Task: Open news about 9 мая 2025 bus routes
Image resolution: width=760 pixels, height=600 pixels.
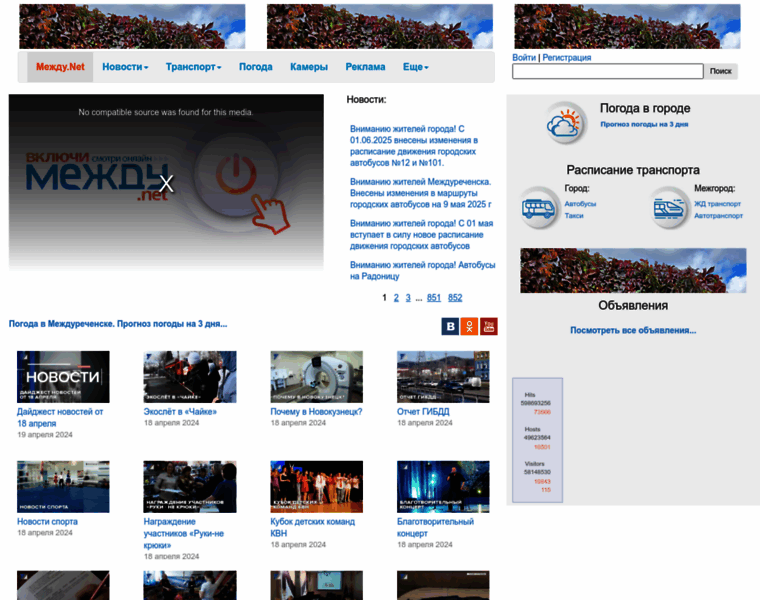Action: point(421,193)
